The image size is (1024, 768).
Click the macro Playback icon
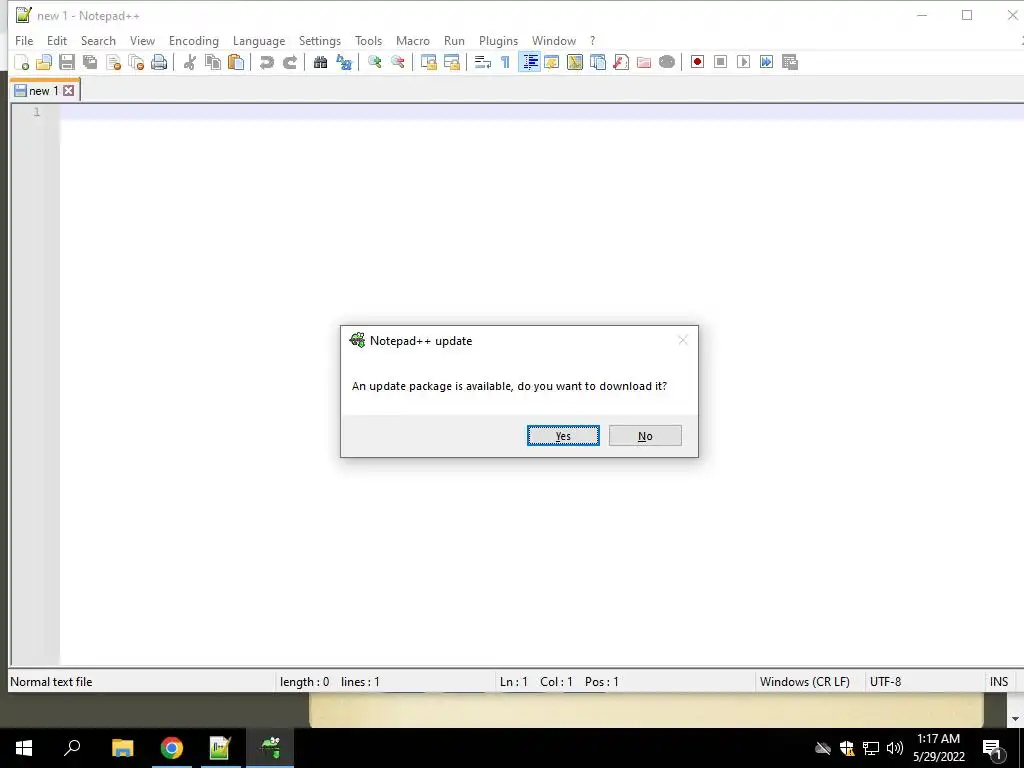coord(743,62)
